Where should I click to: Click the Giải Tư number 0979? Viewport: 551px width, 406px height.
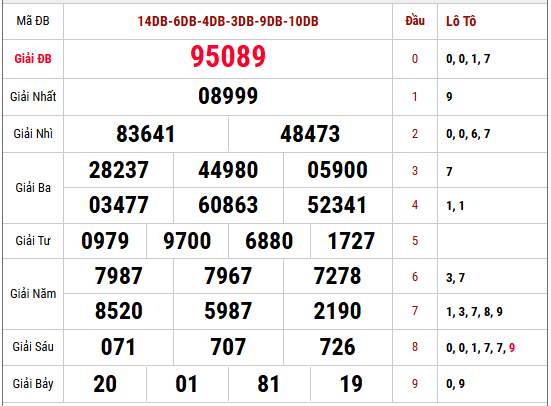pyautogui.click(x=105, y=241)
